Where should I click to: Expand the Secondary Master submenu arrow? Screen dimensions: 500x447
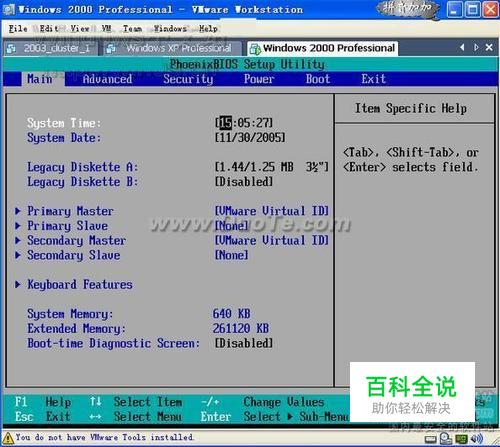pos(18,240)
